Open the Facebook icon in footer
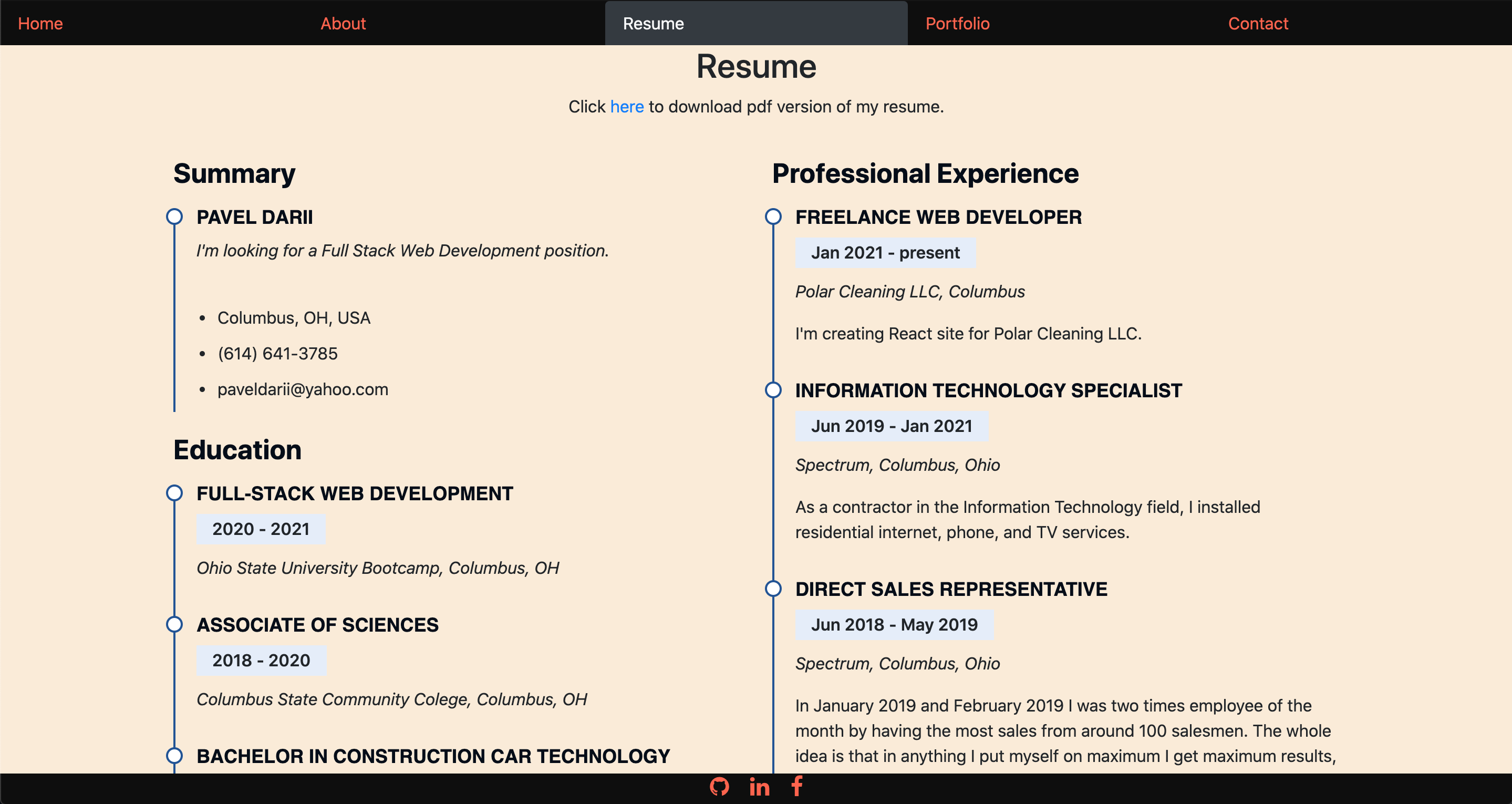This screenshot has height=804, width=1512. pos(796,786)
